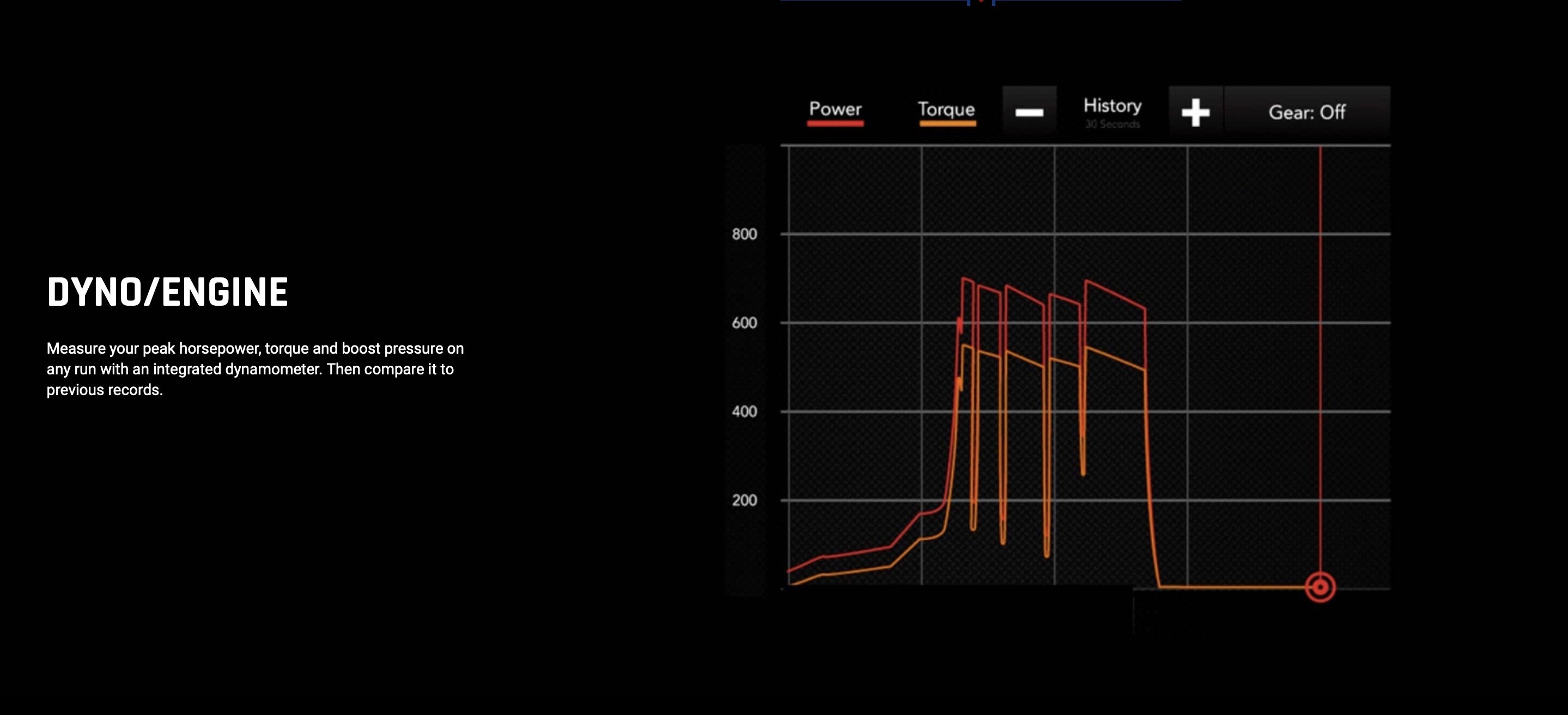1568x715 pixels.
Task: Click the flat orange line near the graph baseline
Action: (x=1236, y=587)
